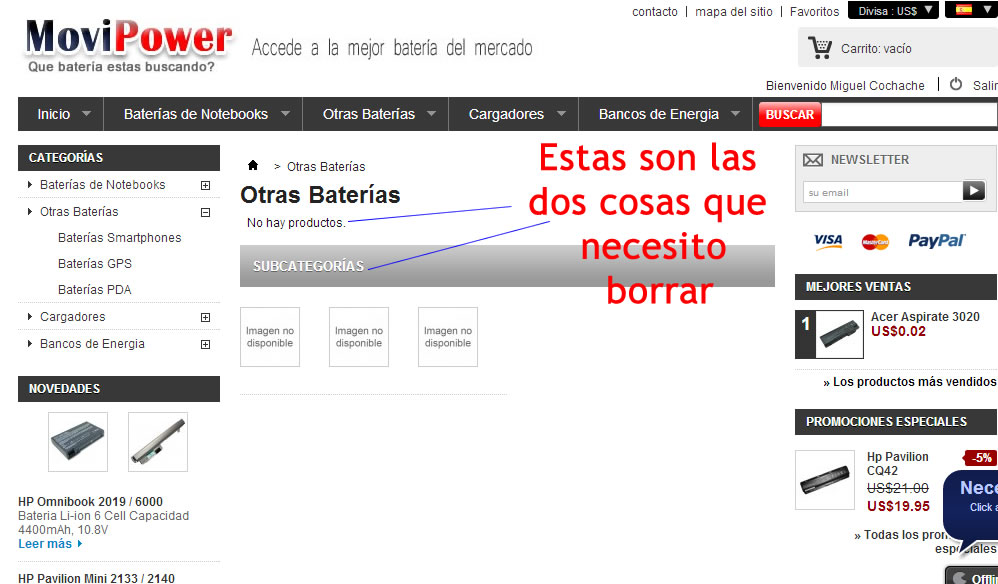Open the mapa del sitio link

[733, 11]
